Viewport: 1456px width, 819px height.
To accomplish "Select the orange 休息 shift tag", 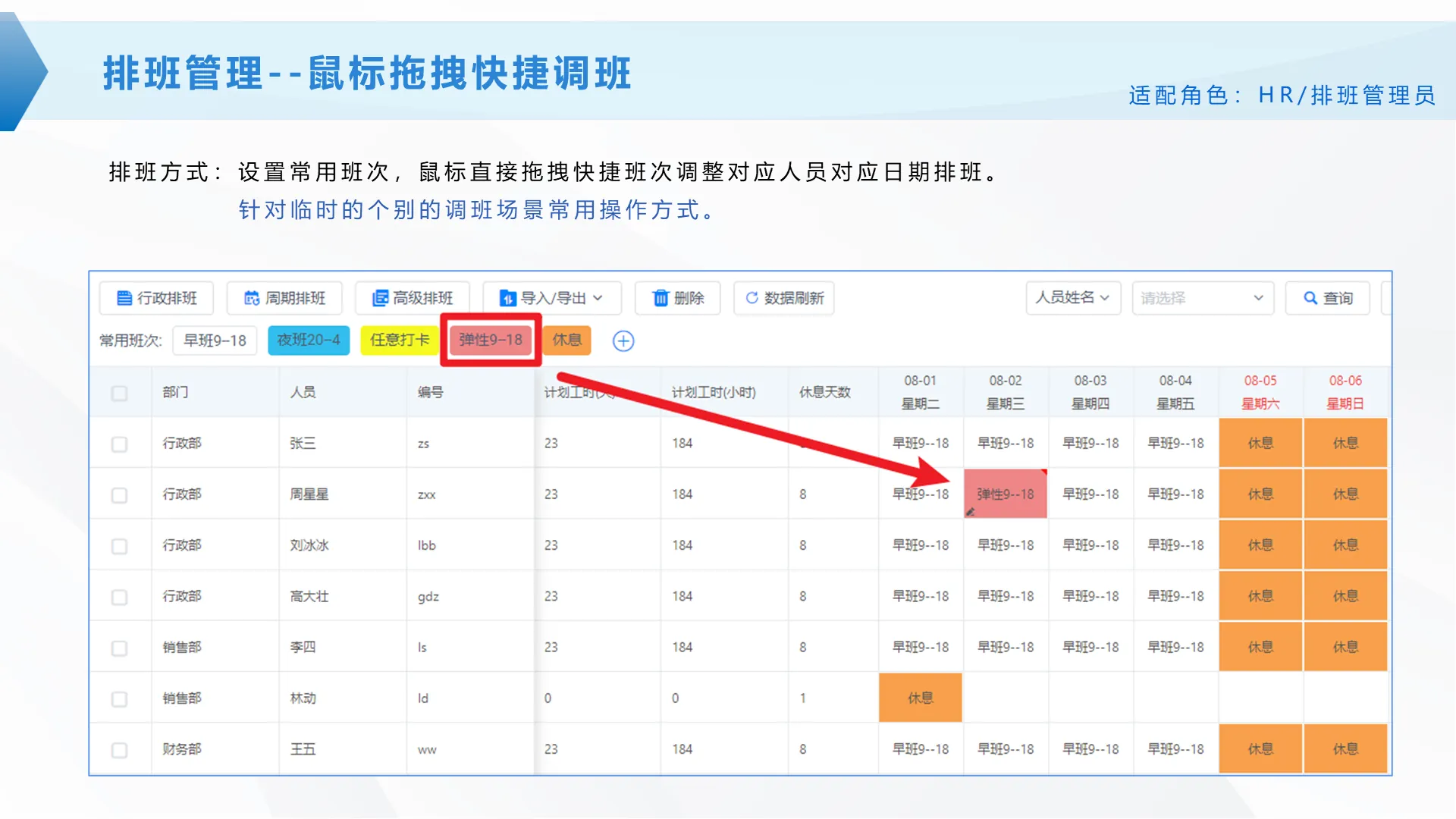I will click(566, 340).
